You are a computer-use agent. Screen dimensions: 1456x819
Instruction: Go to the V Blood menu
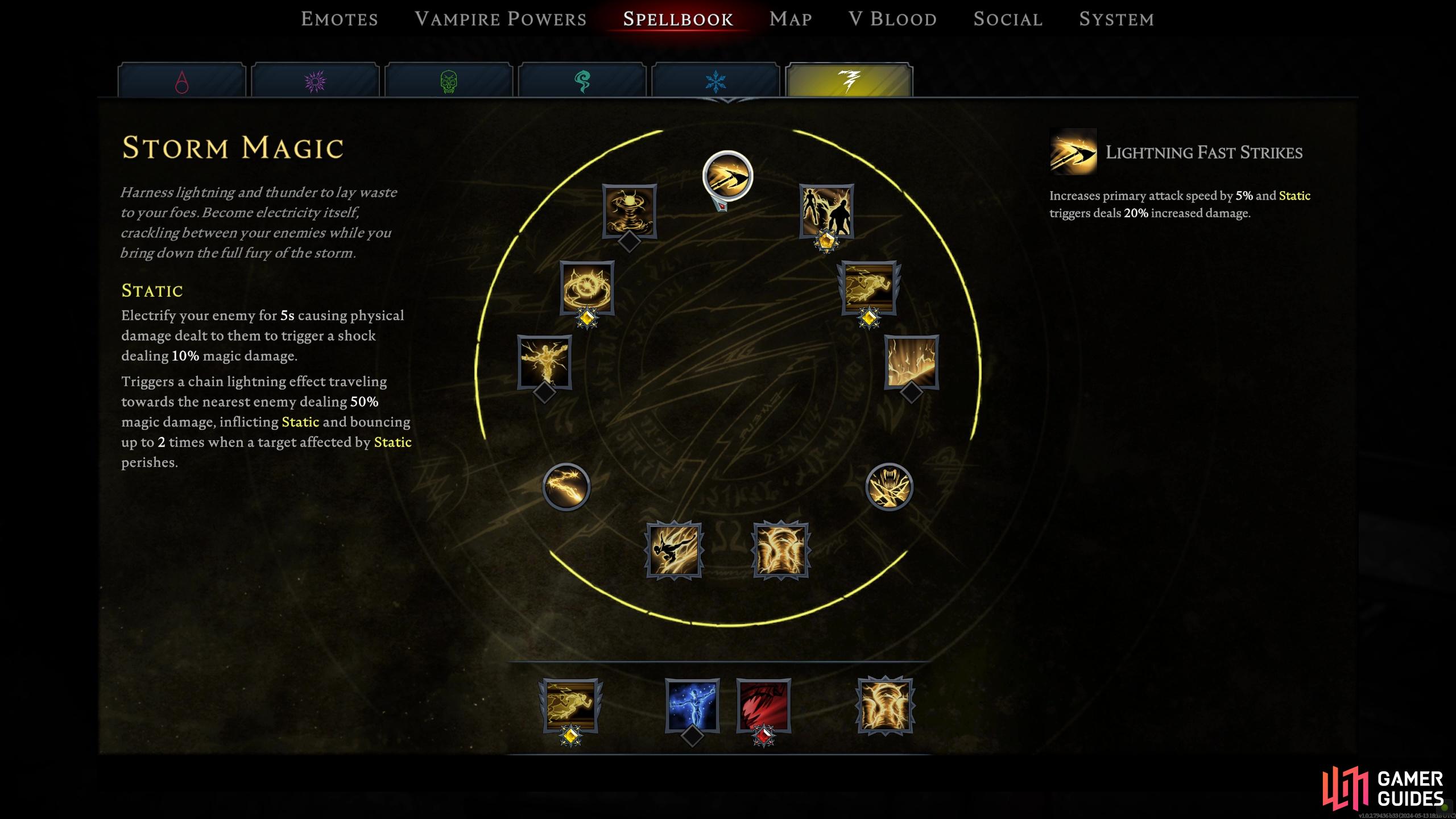point(892,19)
